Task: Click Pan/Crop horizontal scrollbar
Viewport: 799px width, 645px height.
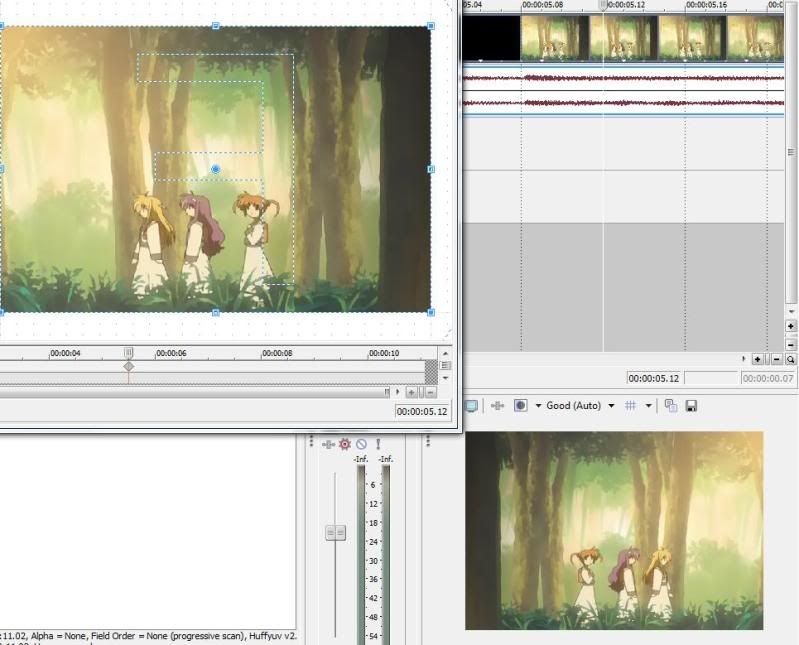Action: [194, 392]
